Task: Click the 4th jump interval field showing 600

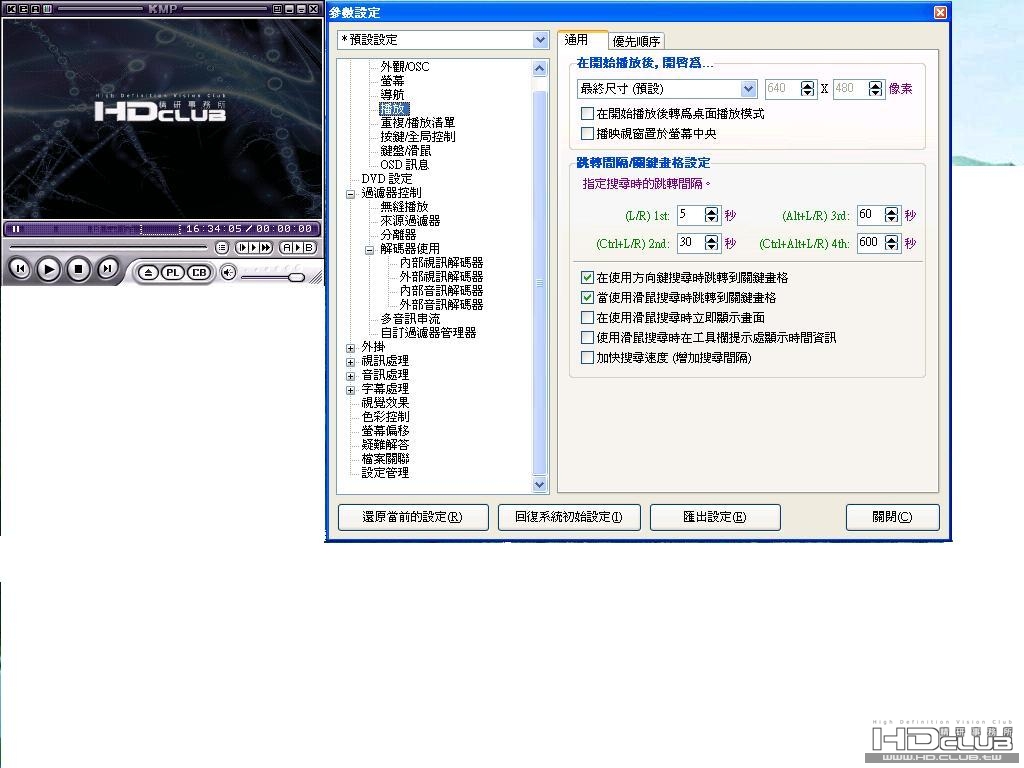Action: coord(871,243)
